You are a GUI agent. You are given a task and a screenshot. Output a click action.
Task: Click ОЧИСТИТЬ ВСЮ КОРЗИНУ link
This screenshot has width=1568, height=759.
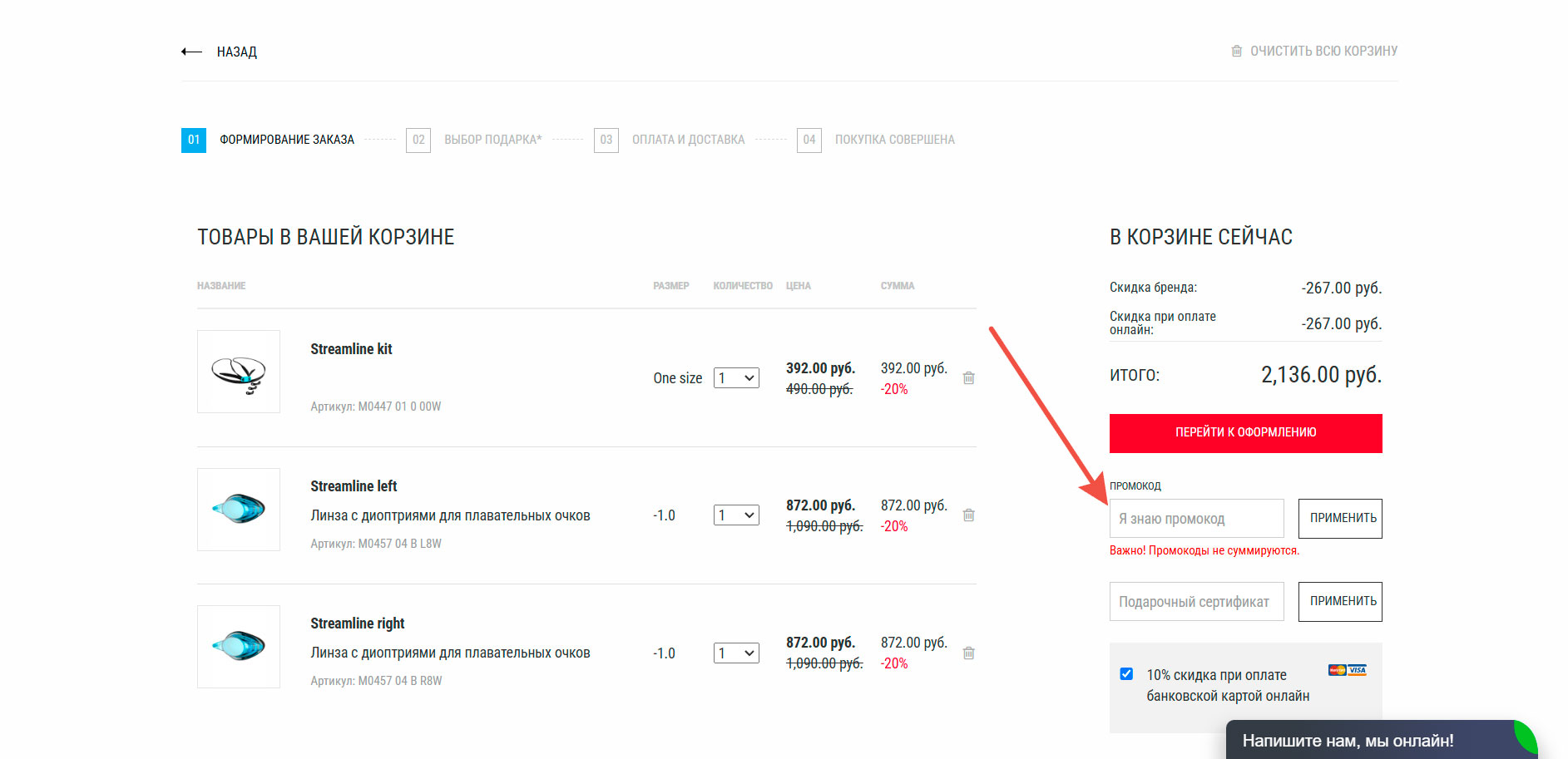[1323, 51]
